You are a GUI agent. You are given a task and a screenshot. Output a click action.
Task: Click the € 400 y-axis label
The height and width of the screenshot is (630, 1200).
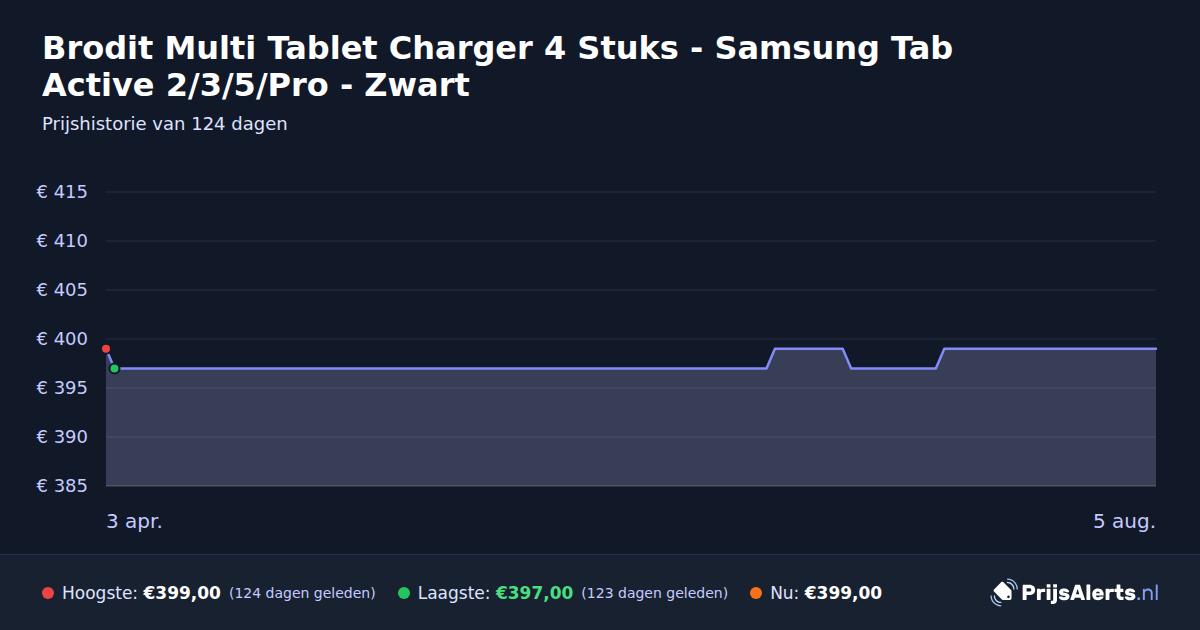click(x=62, y=339)
